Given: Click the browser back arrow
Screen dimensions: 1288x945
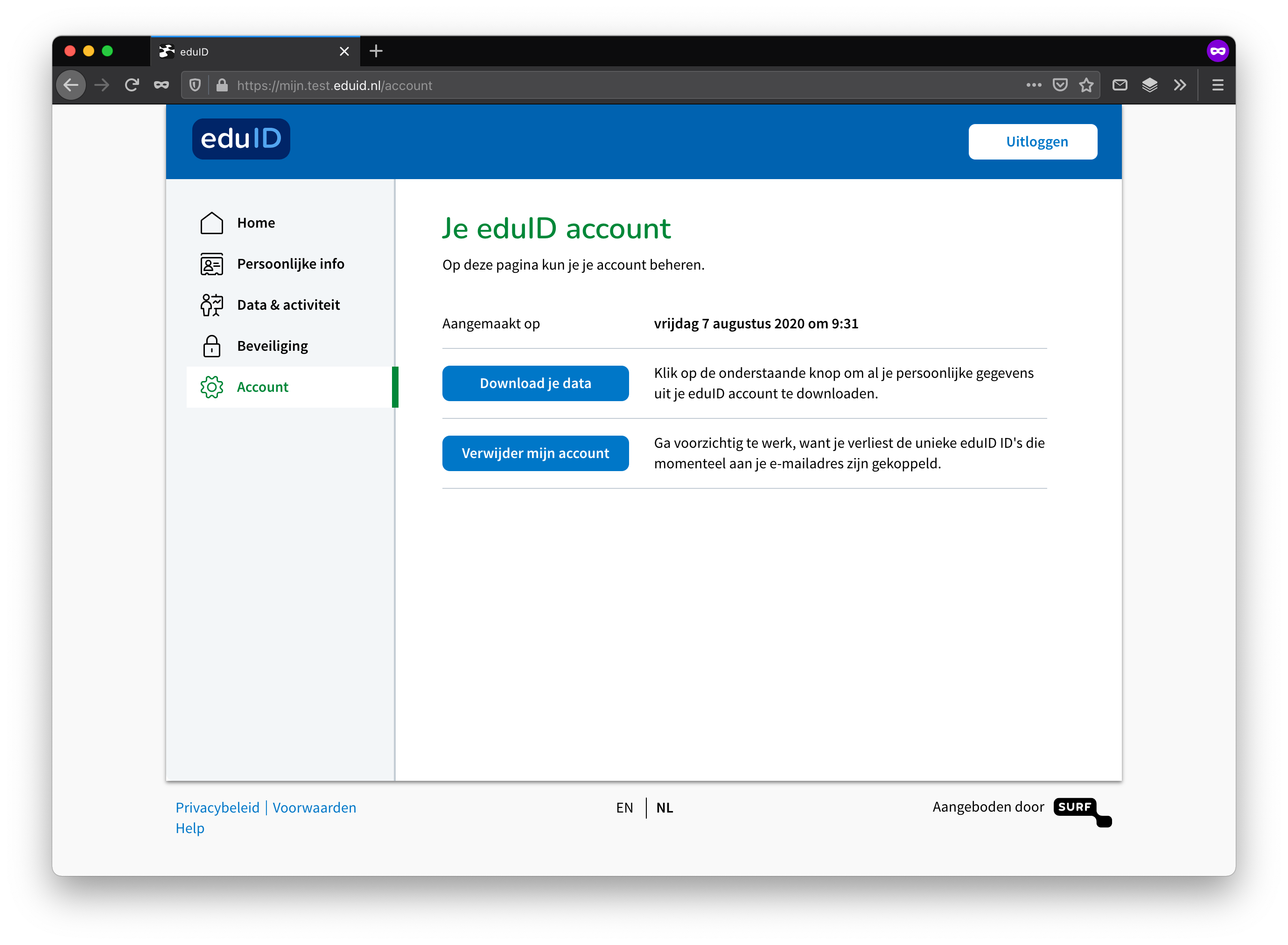Looking at the screenshot, I should [71, 85].
